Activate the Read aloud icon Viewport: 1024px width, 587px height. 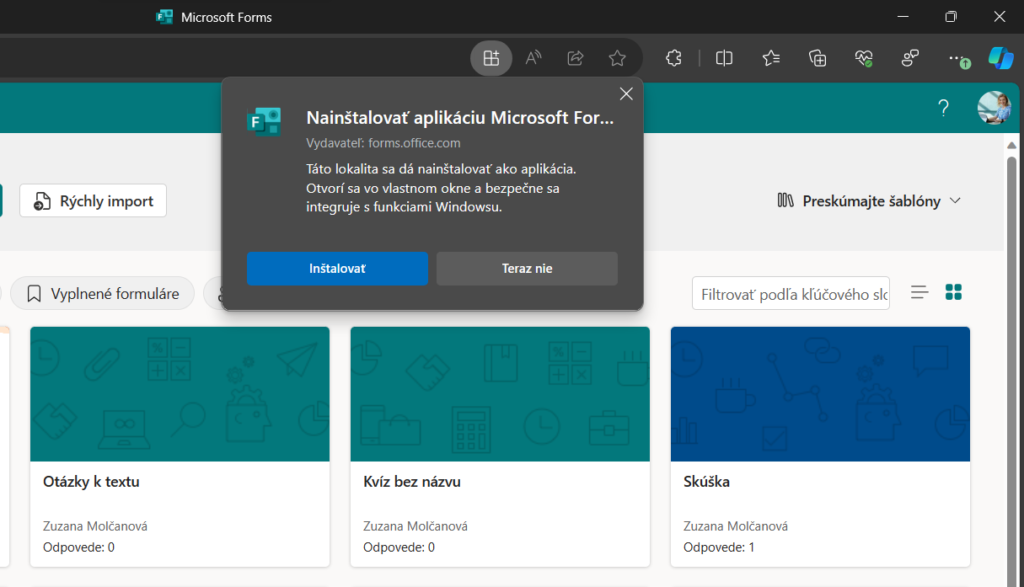point(534,58)
